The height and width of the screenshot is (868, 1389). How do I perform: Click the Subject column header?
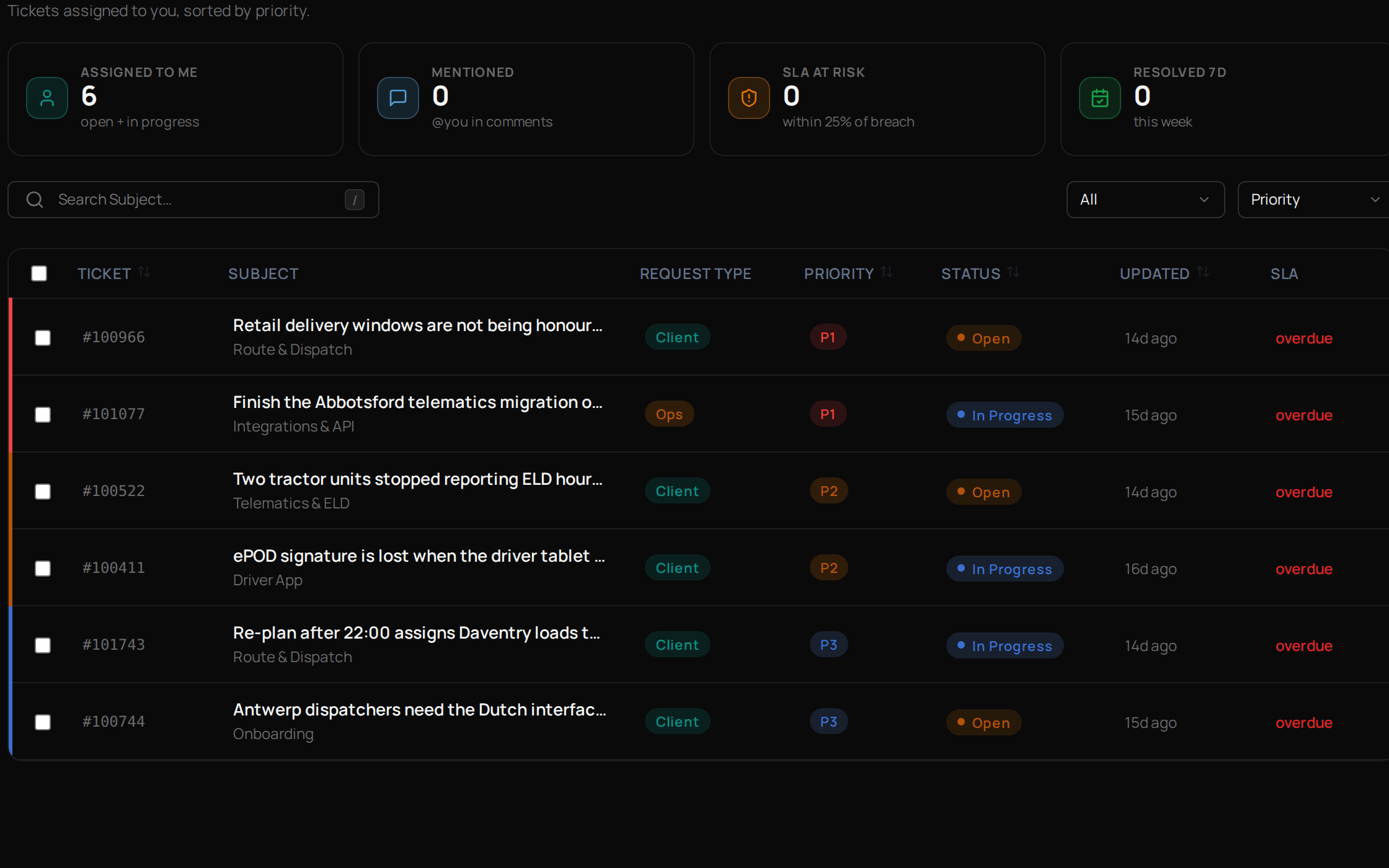point(263,274)
